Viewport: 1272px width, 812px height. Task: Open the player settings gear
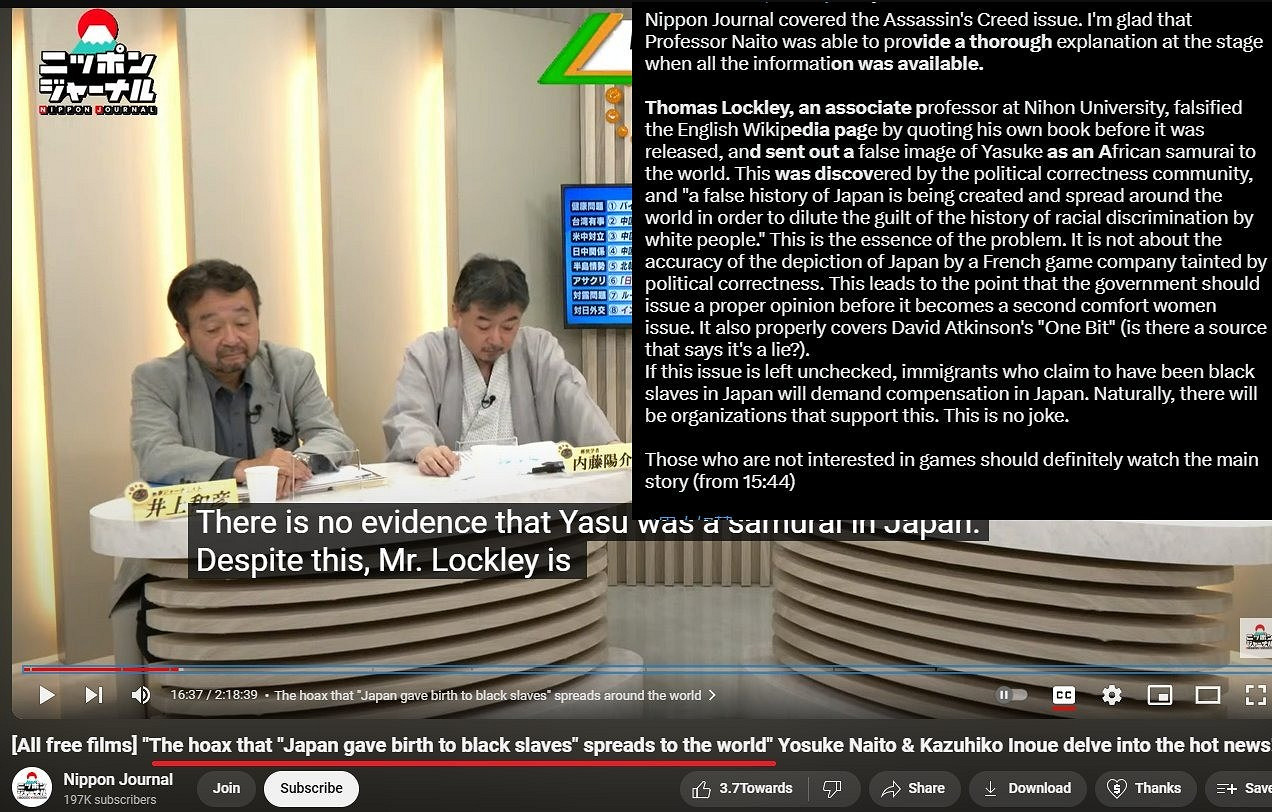coord(1111,695)
